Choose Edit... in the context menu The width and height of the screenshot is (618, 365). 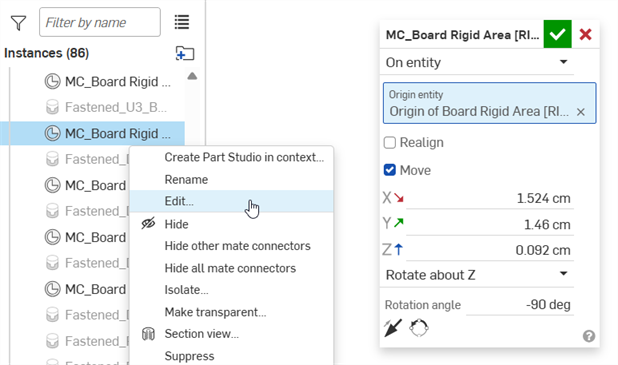(x=231, y=201)
